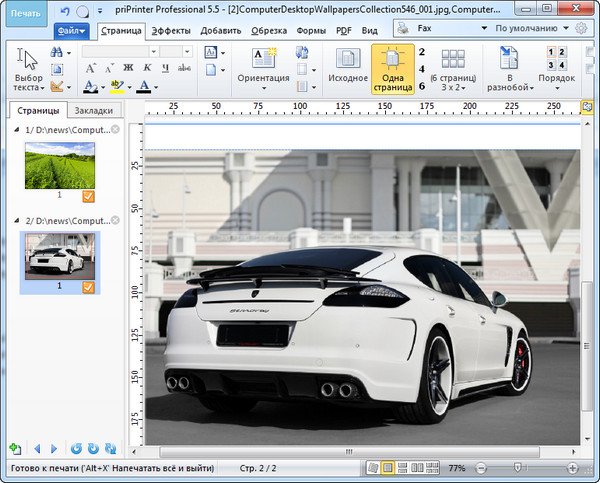Go to previous page with left arrow
Image resolution: width=600 pixels, height=483 pixels.
point(37,449)
